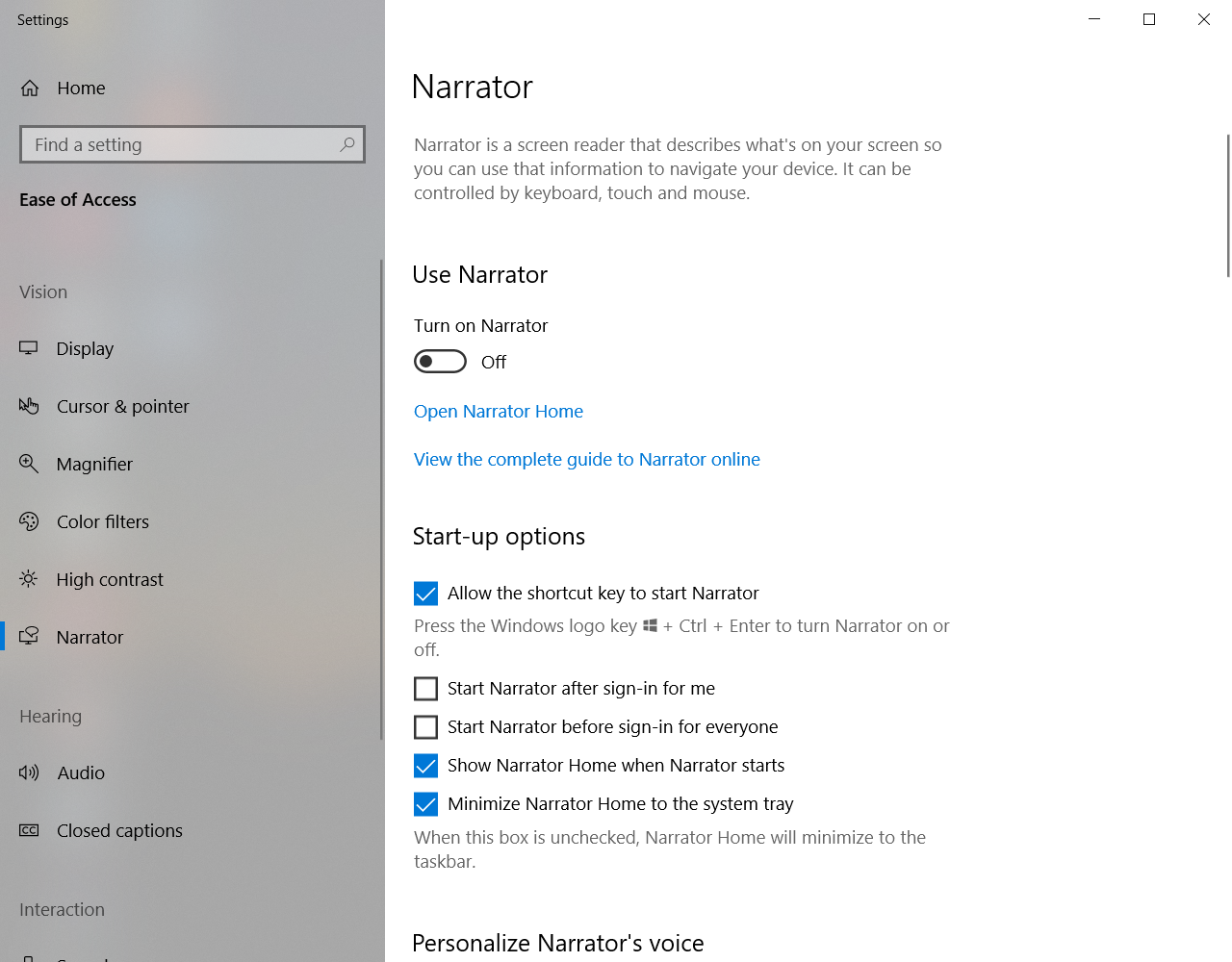This screenshot has width=1232, height=962.
Task: Uncheck Show Narrator Home when Narrator starts
Action: [x=425, y=766]
